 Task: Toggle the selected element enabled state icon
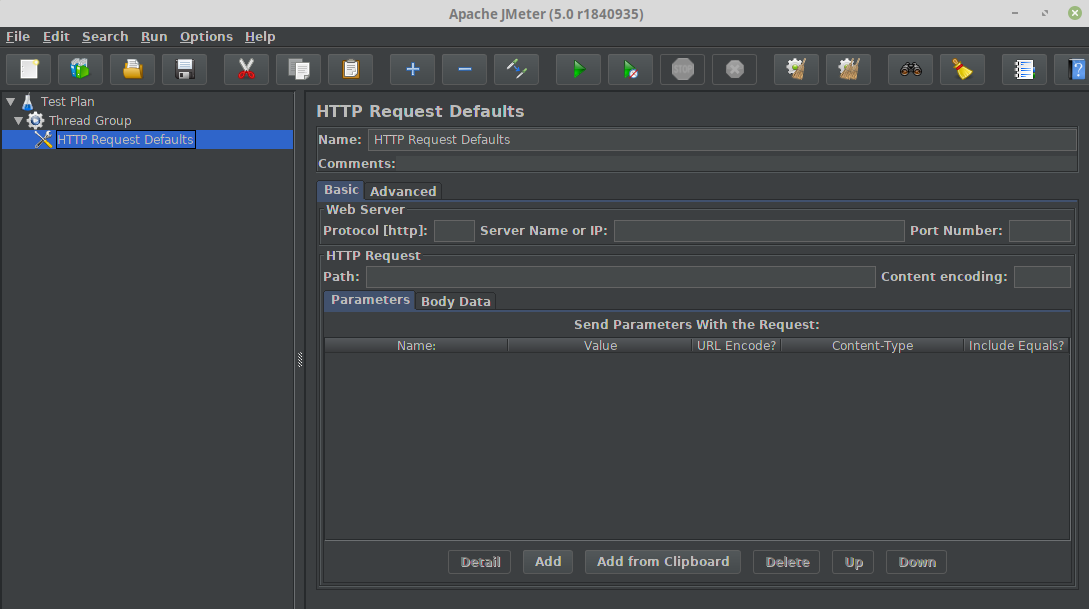pos(517,69)
